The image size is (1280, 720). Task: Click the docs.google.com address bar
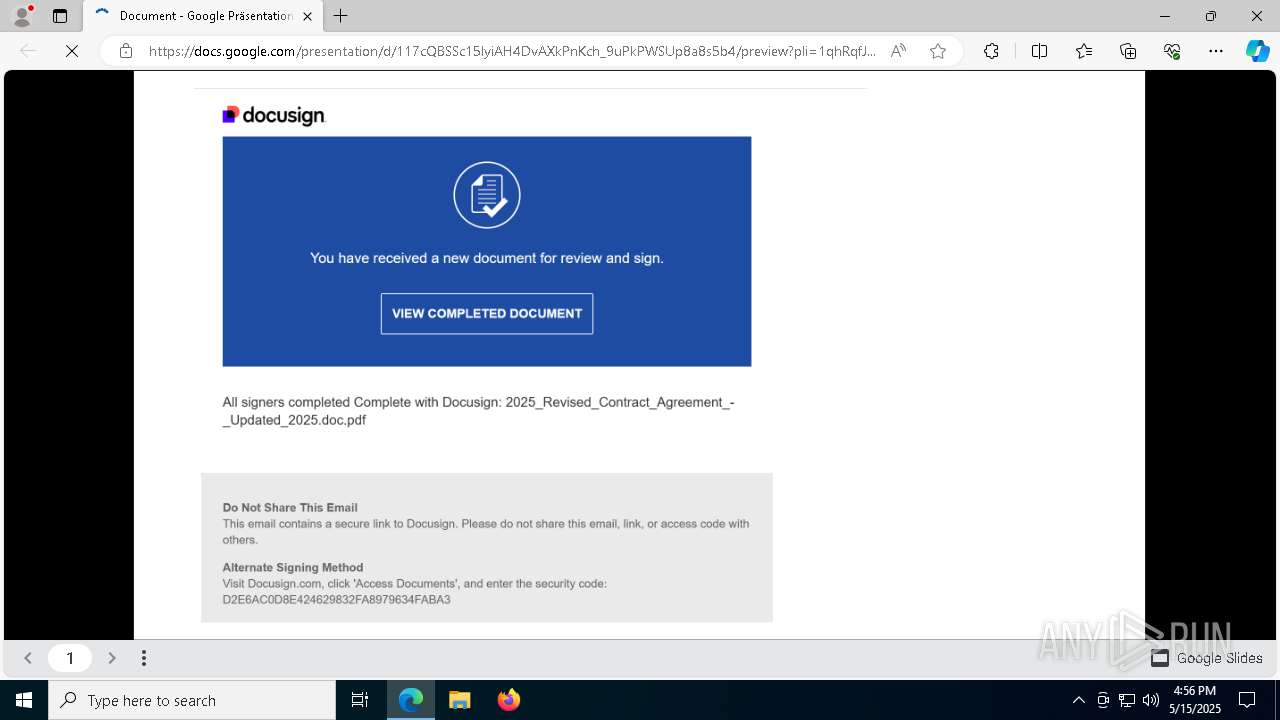pyautogui.click(x=512, y=51)
